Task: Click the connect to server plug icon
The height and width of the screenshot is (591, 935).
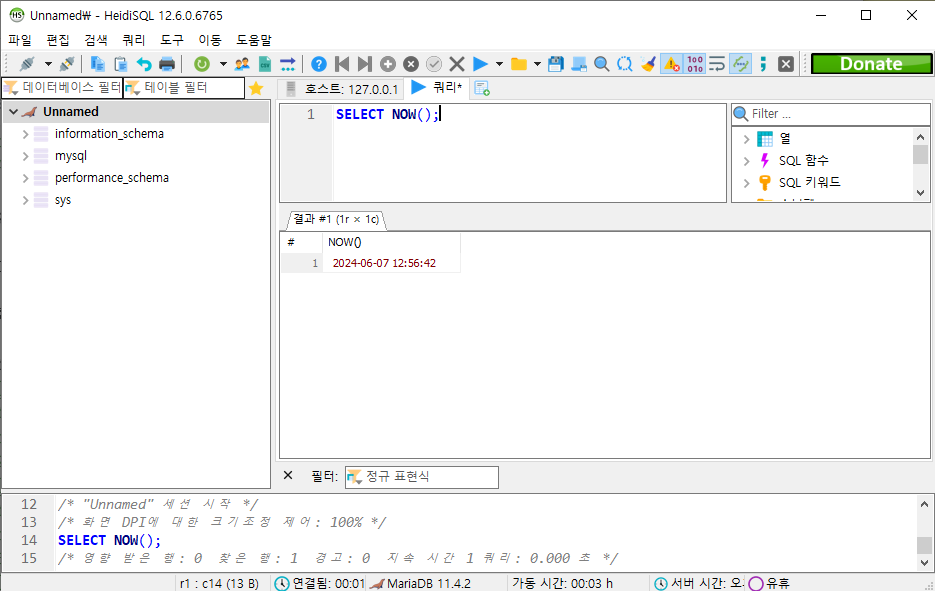Action: (27, 64)
